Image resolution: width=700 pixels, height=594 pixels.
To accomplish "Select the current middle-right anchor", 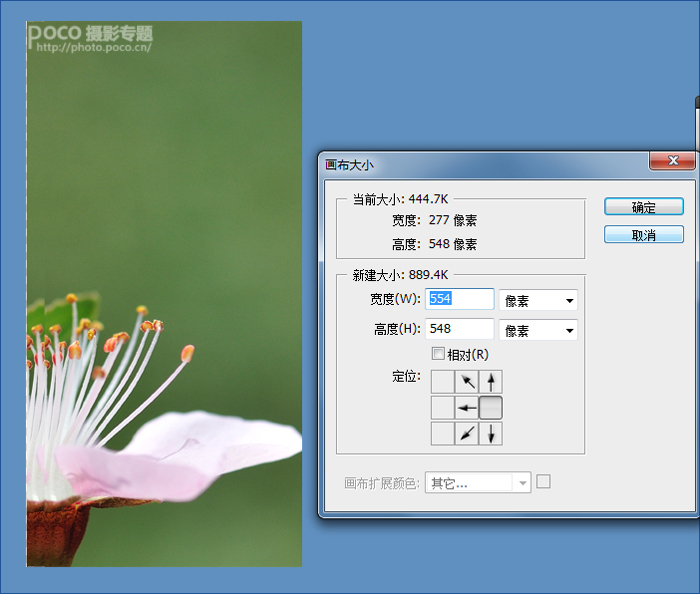I will click(x=491, y=407).
